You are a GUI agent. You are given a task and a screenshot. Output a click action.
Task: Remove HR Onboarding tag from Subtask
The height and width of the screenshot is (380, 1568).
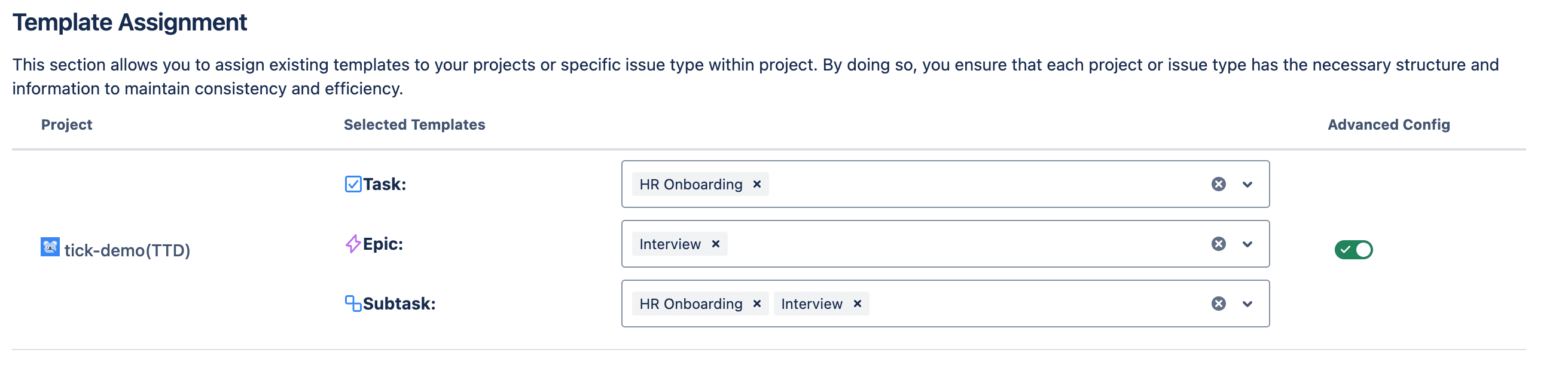[x=756, y=304]
